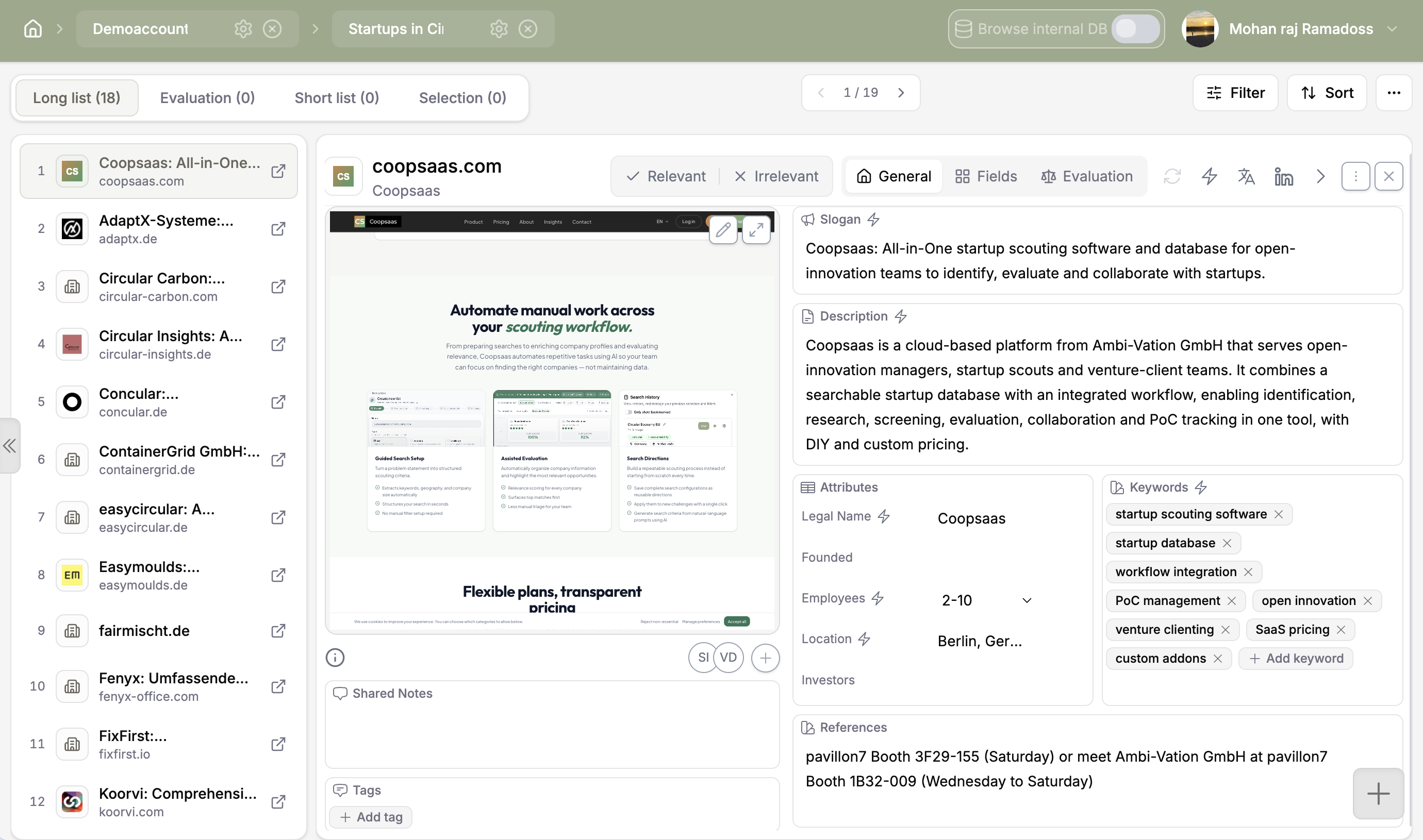Switch to the Fields detail tab

tap(986, 177)
